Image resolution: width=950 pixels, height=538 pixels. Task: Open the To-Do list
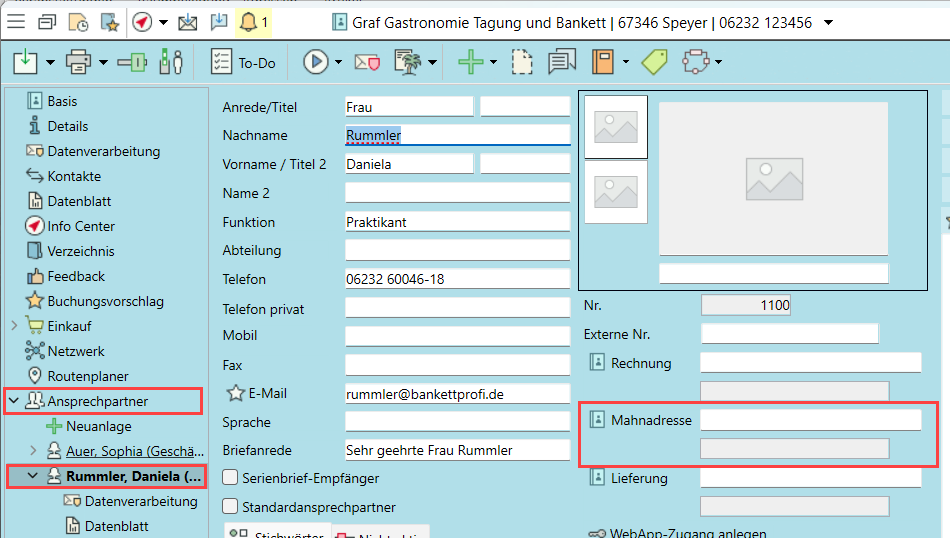pyautogui.click(x=244, y=63)
